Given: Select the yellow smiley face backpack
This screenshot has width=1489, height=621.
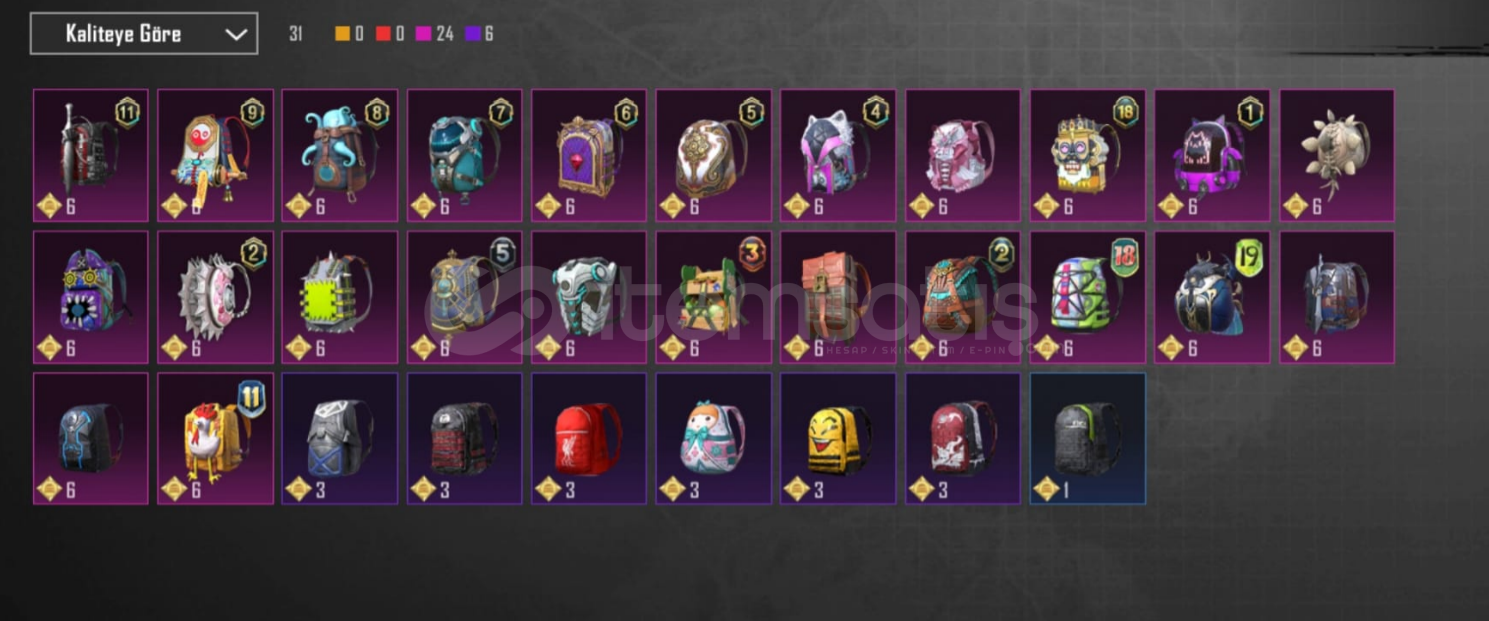Looking at the screenshot, I should tap(837, 438).
